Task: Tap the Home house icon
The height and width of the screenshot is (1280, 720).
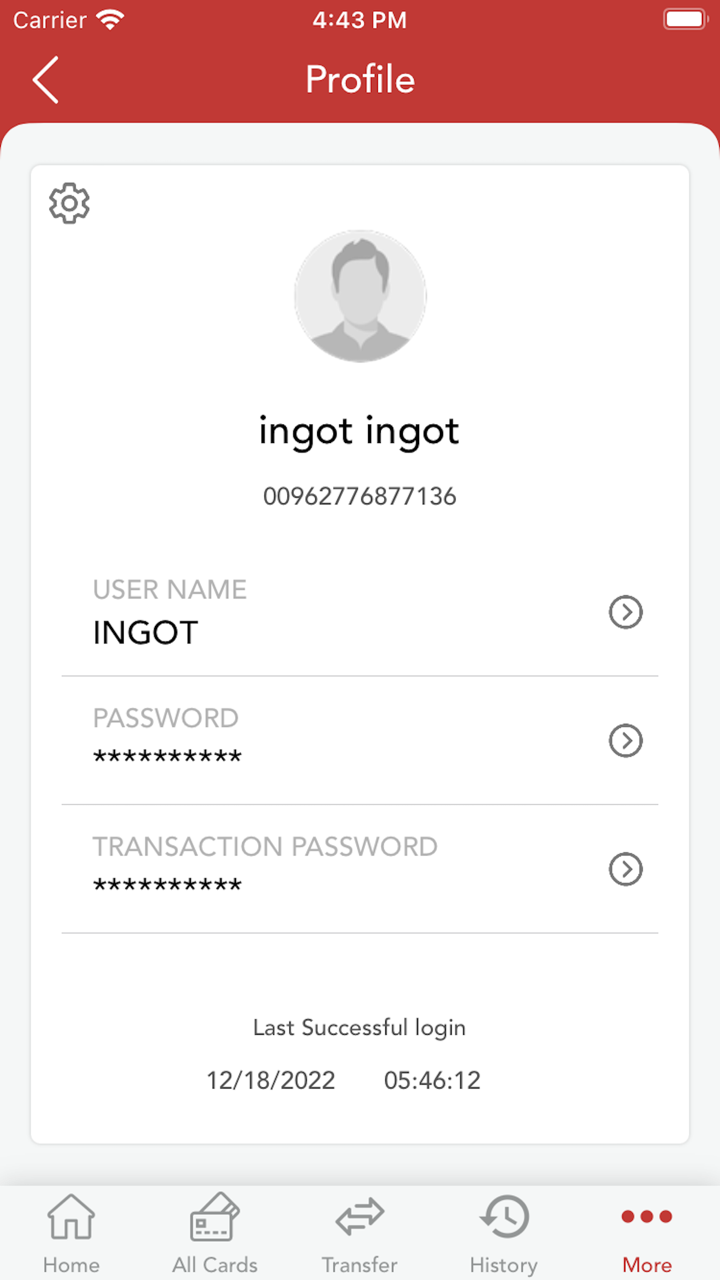Action: coord(71,1218)
